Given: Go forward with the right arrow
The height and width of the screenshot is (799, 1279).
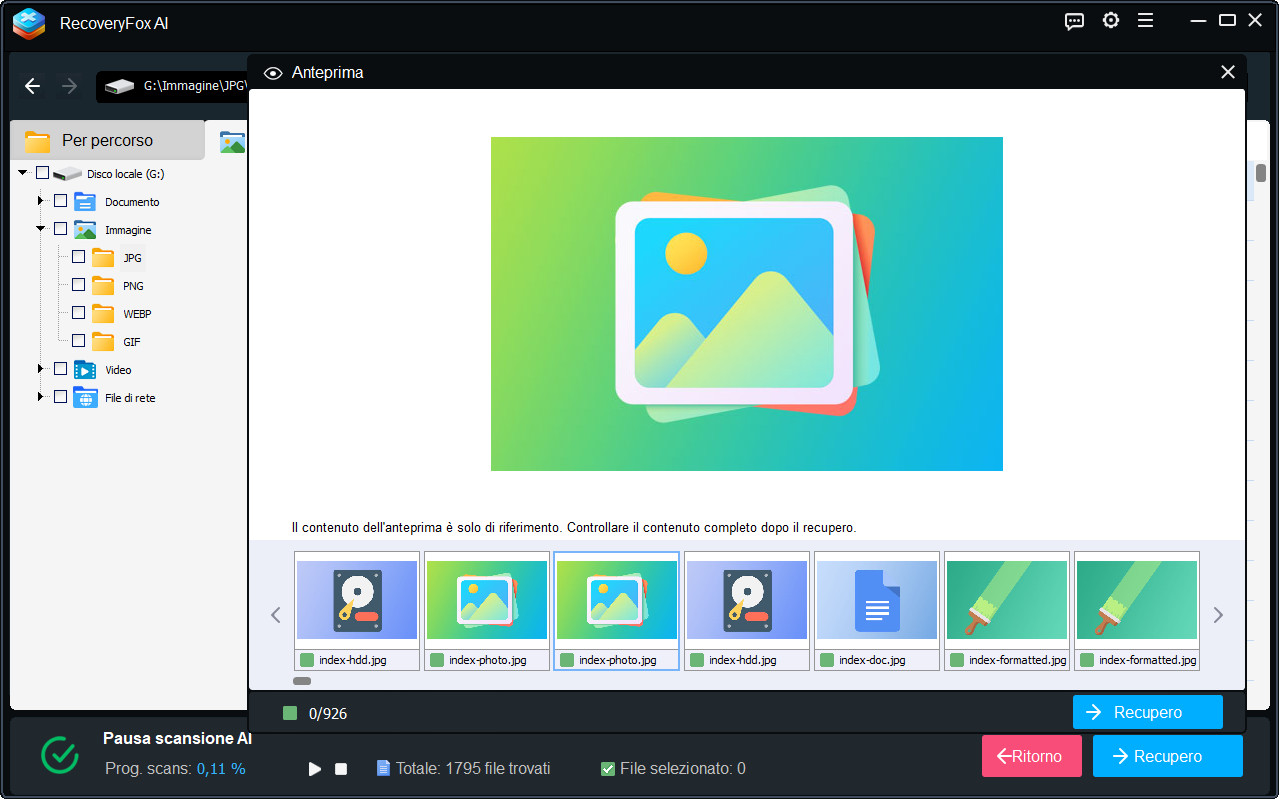Looking at the screenshot, I should (69, 86).
